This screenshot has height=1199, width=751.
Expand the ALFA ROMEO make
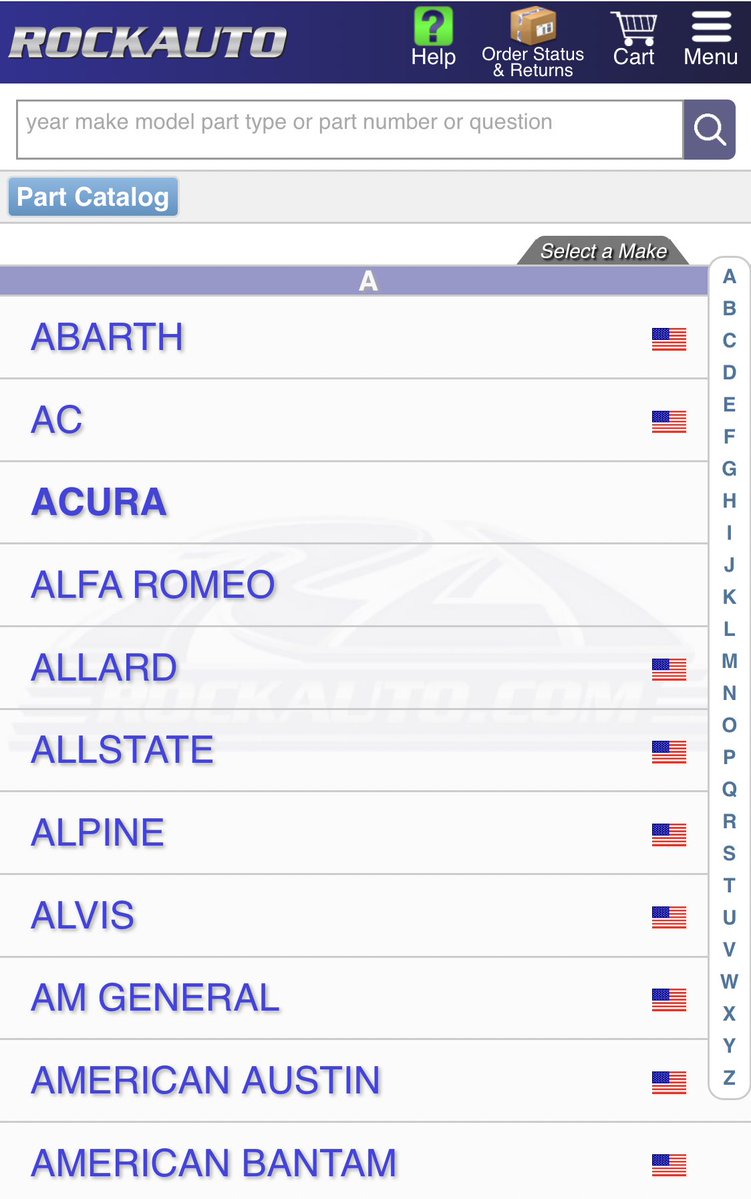coord(153,585)
